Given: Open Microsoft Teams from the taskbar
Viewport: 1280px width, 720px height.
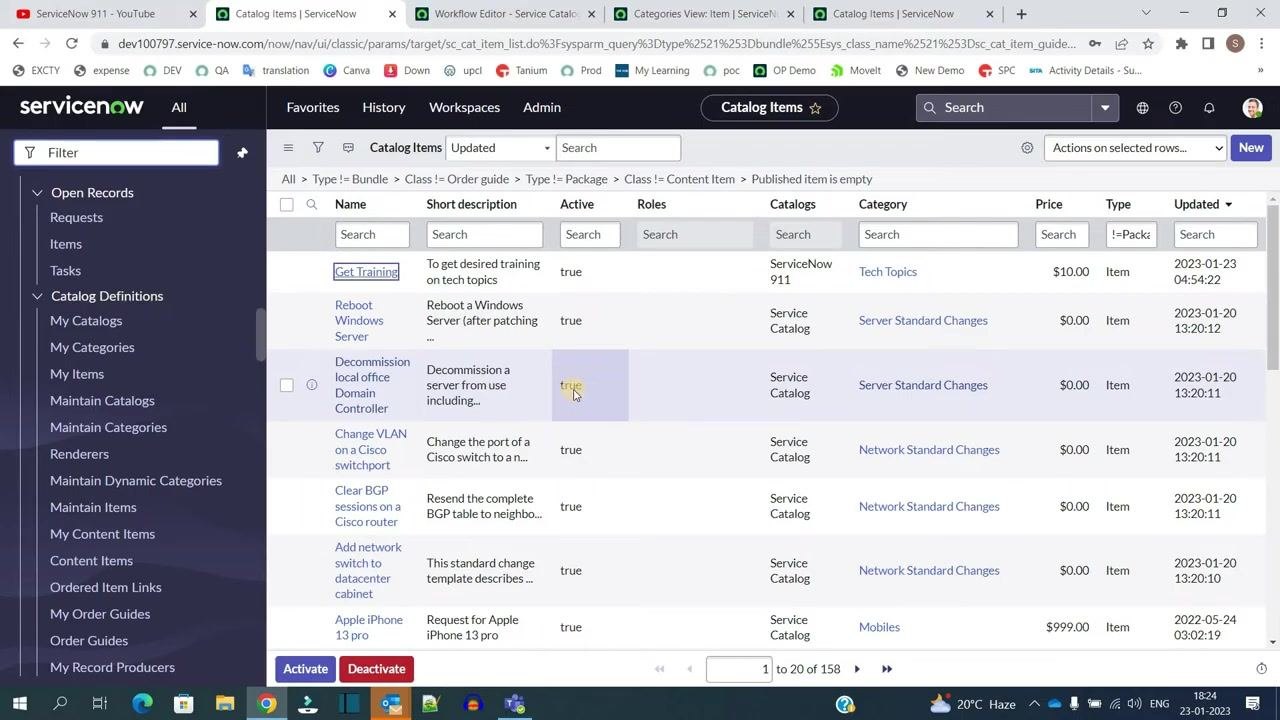Looking at the screenshot, I should 515,704.
